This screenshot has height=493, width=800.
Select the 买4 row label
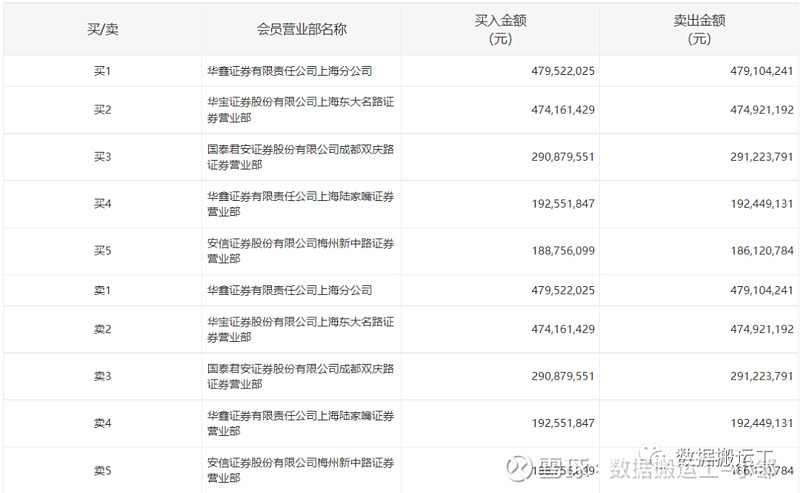(x=103, y=204)
